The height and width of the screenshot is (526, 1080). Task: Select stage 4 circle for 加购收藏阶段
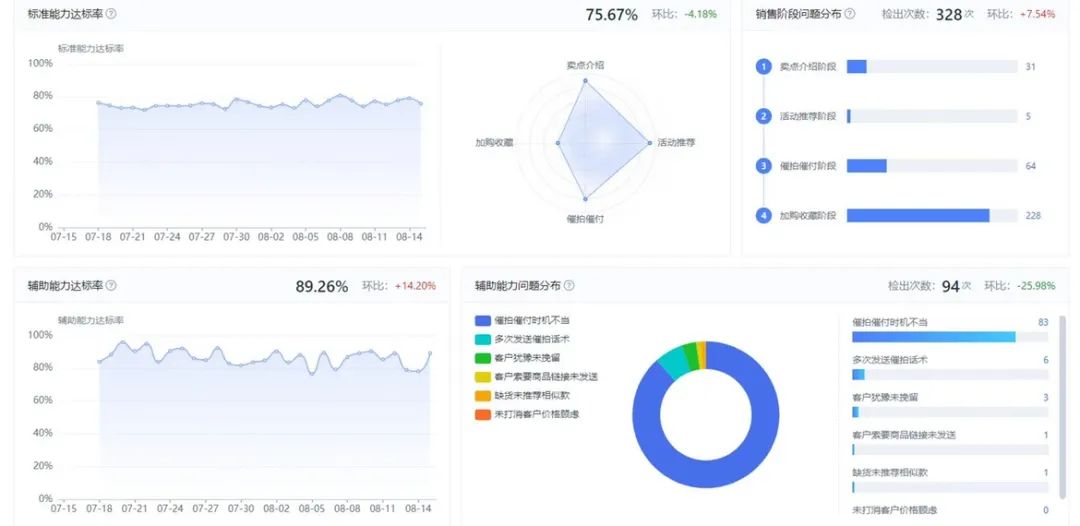(x=764, y=215)
